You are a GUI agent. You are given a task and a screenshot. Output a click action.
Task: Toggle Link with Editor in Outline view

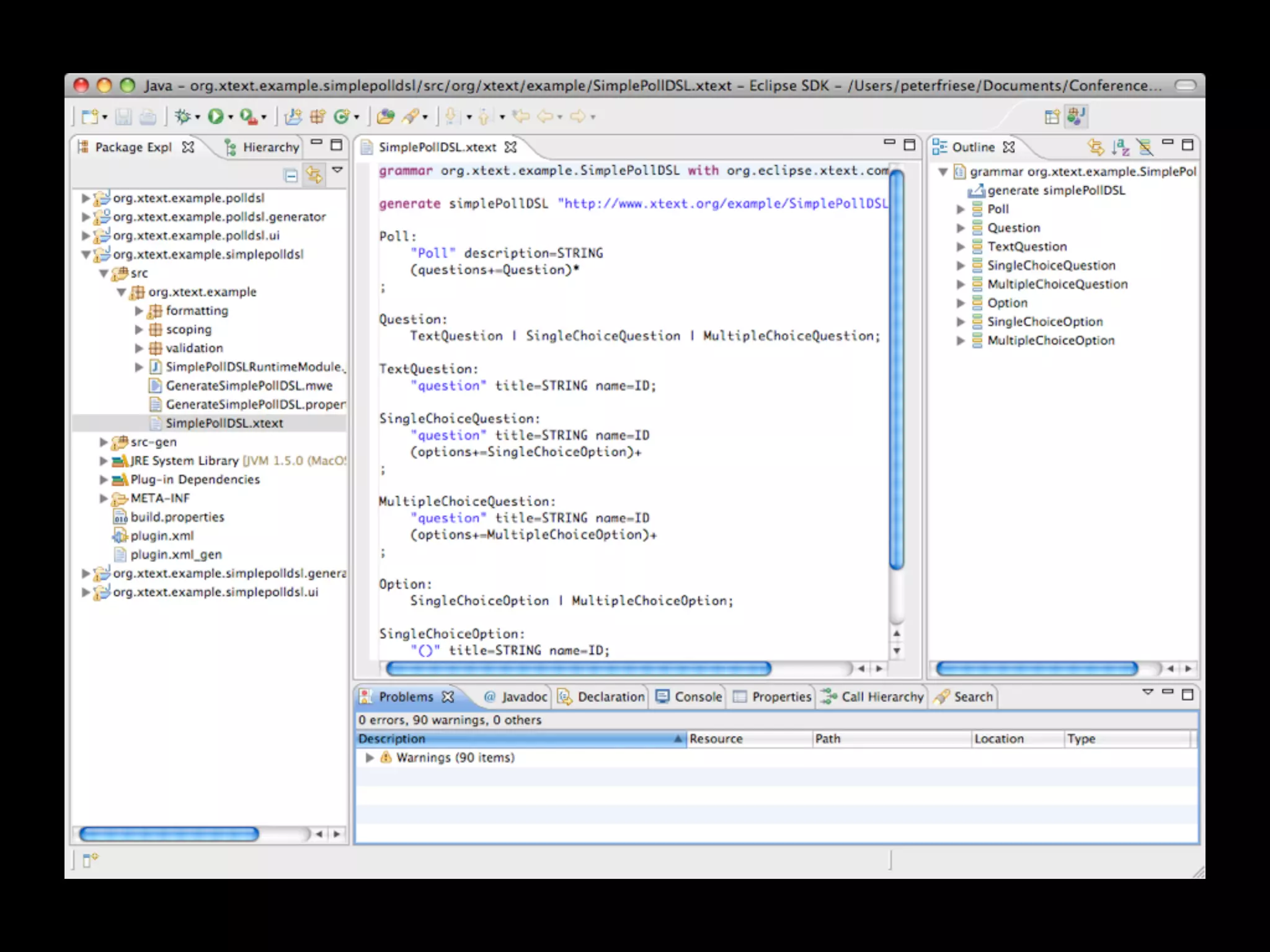pyautogui.click(x=1096, y=147)
